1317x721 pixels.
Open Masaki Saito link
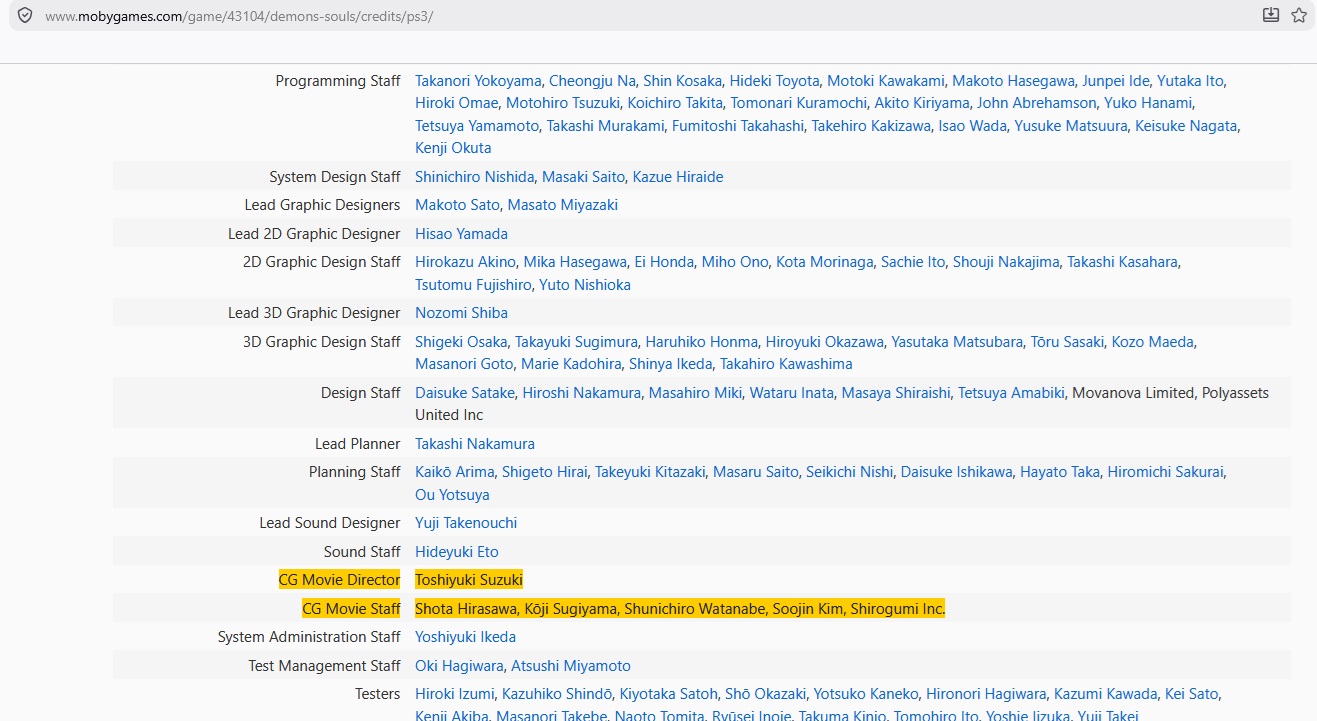583,177
